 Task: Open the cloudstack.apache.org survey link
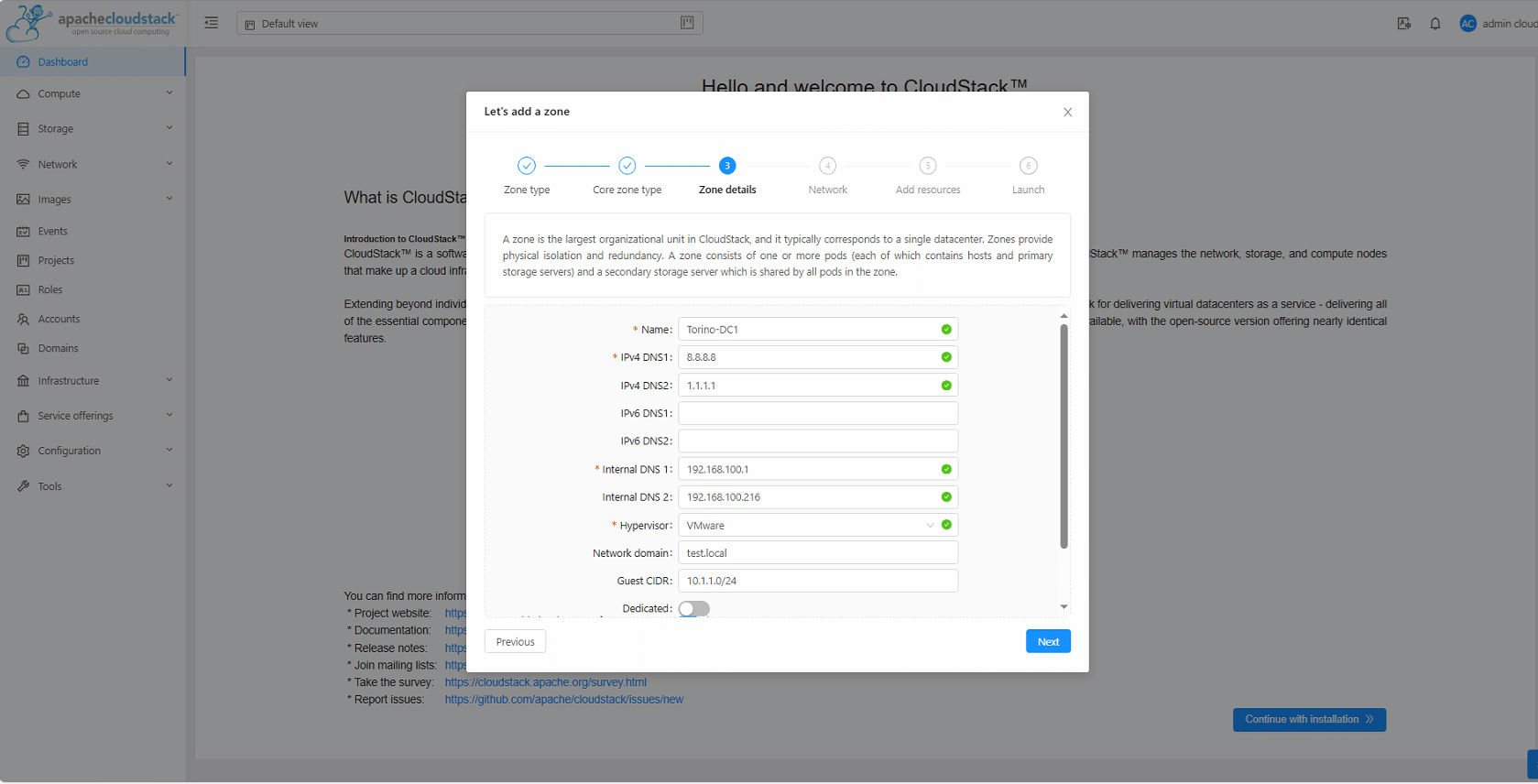[546, 682]
